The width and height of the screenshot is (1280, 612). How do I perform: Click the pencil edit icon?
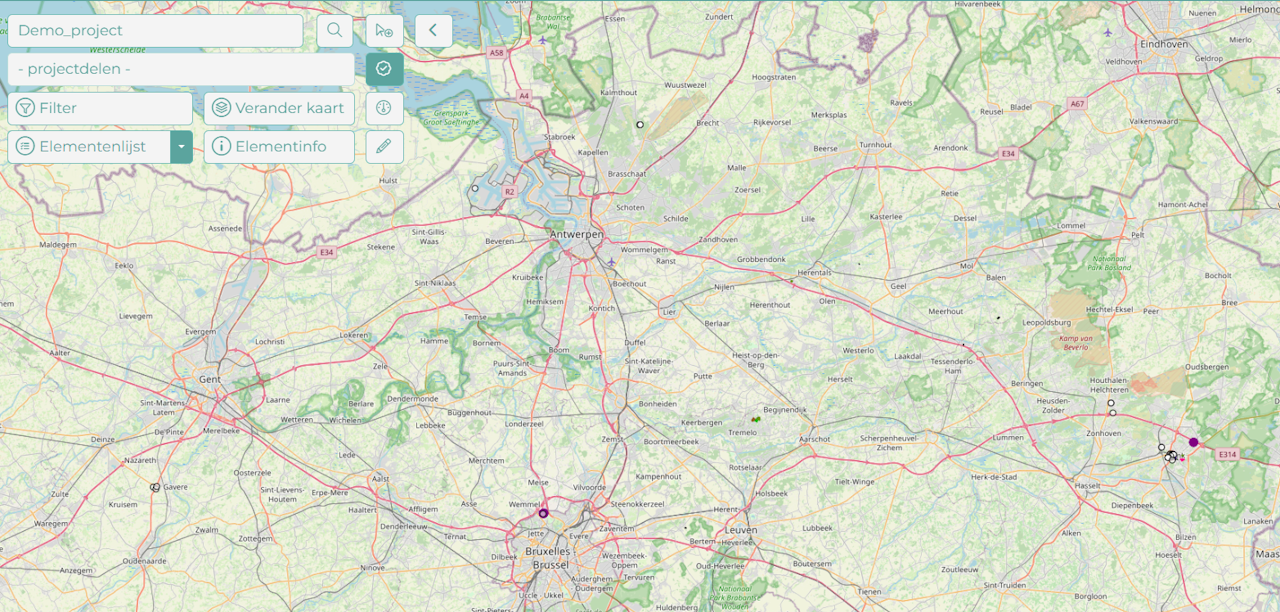(x=384, y=147)
